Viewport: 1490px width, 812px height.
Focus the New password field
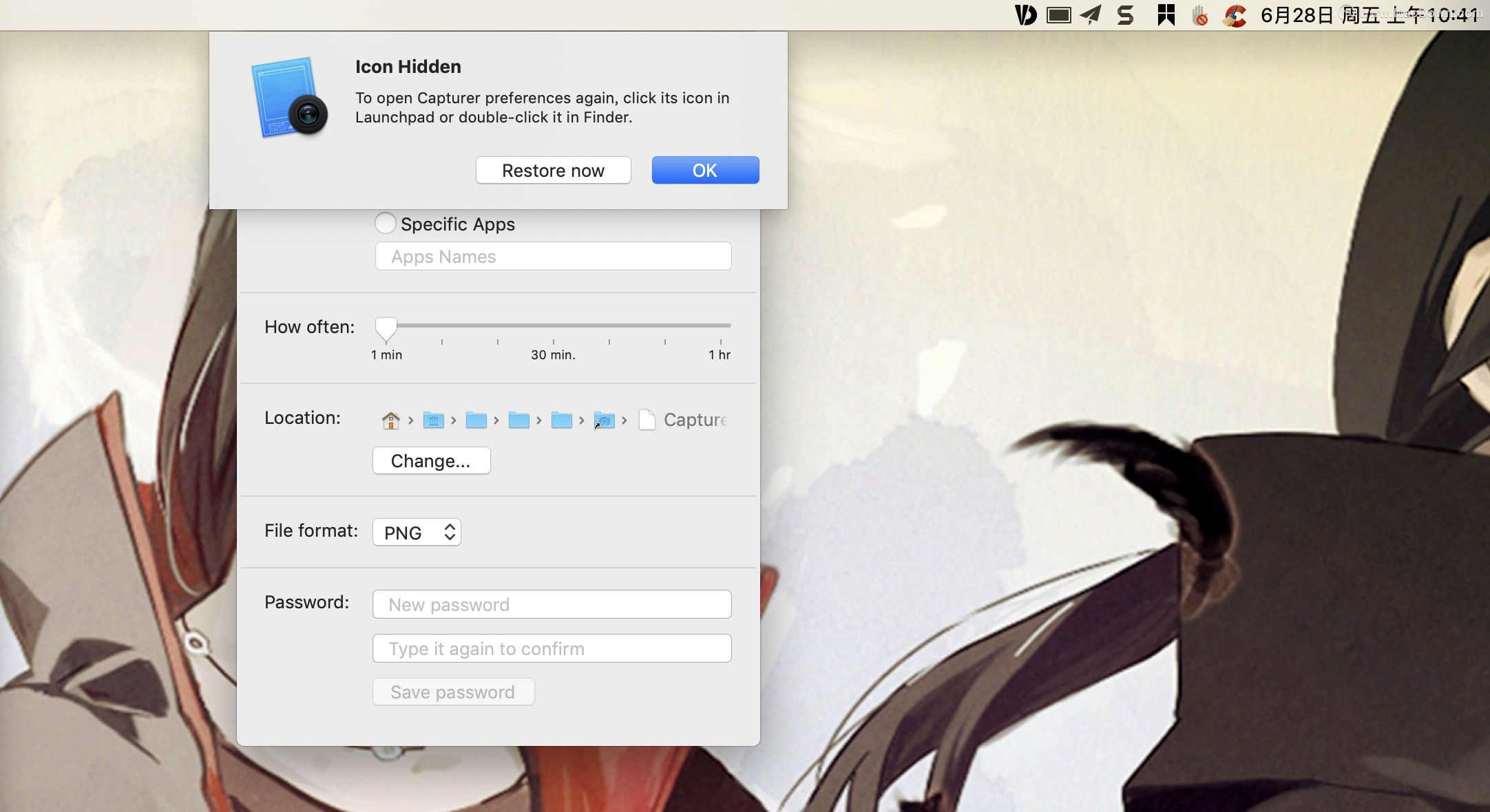[x=552, y=604]
